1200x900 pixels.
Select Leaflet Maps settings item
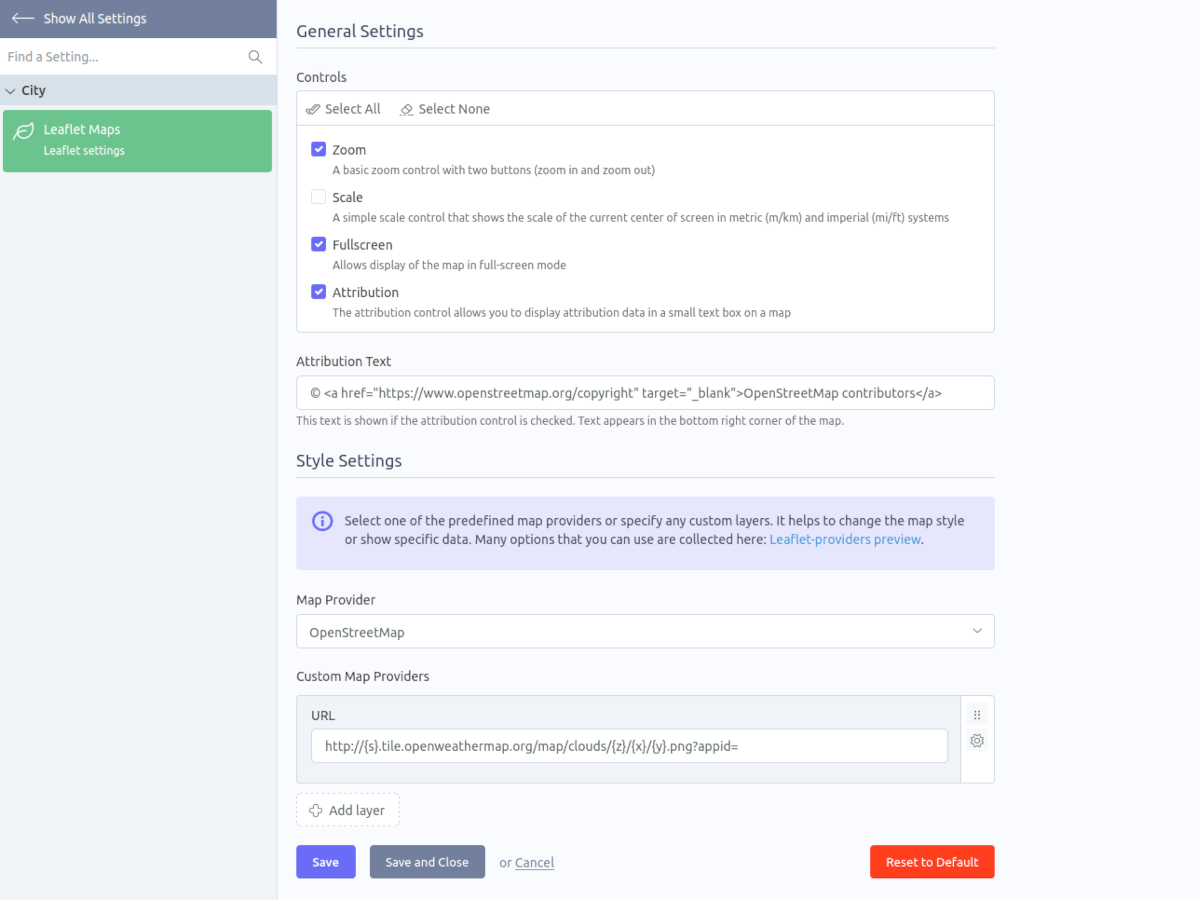[137, 141]
